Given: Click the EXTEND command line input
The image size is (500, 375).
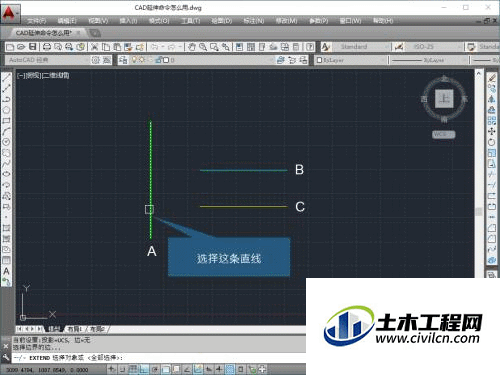Looking at the screenshot, I should coord(159,358).
